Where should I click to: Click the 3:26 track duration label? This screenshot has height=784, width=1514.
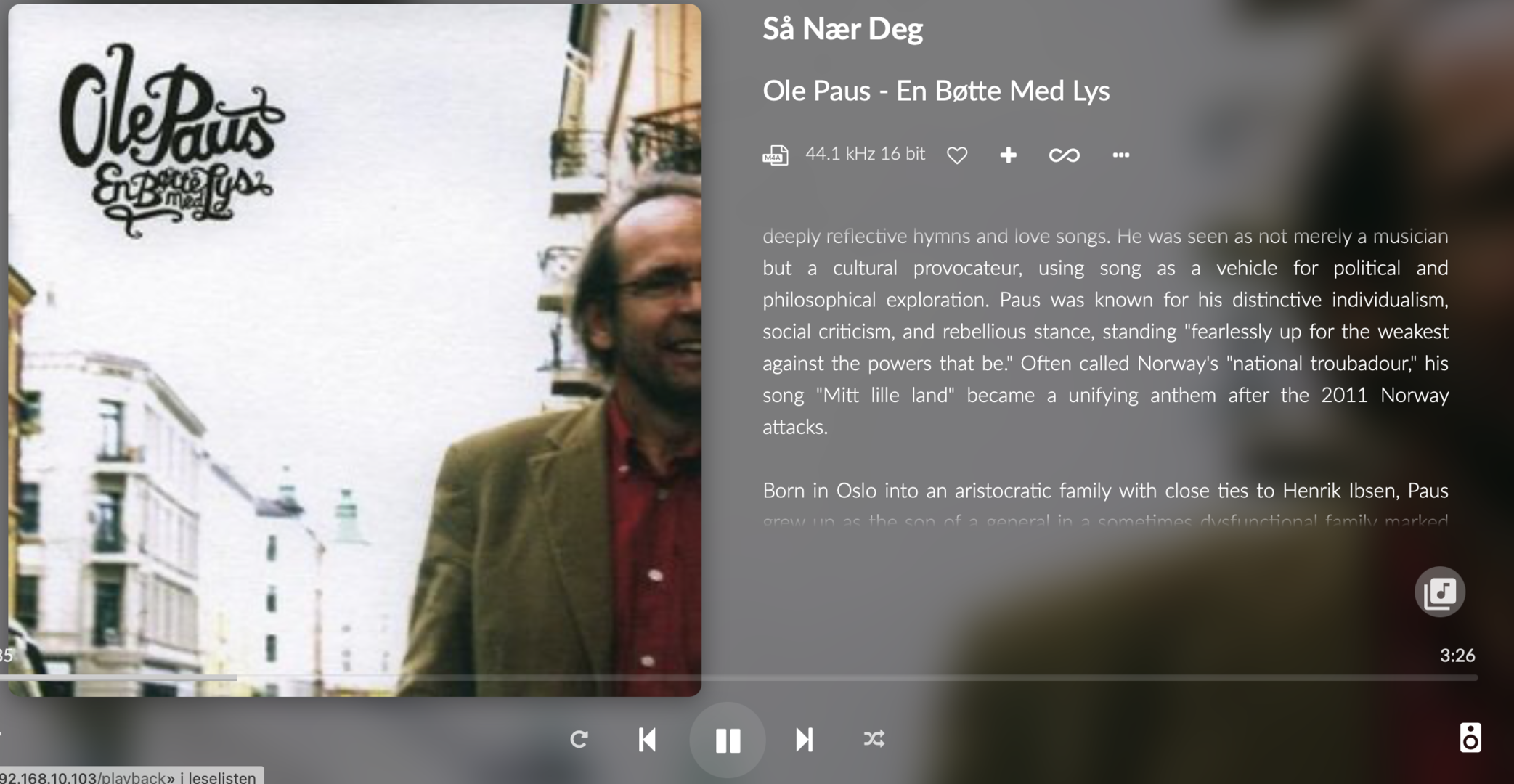(x=1457, y=656)
